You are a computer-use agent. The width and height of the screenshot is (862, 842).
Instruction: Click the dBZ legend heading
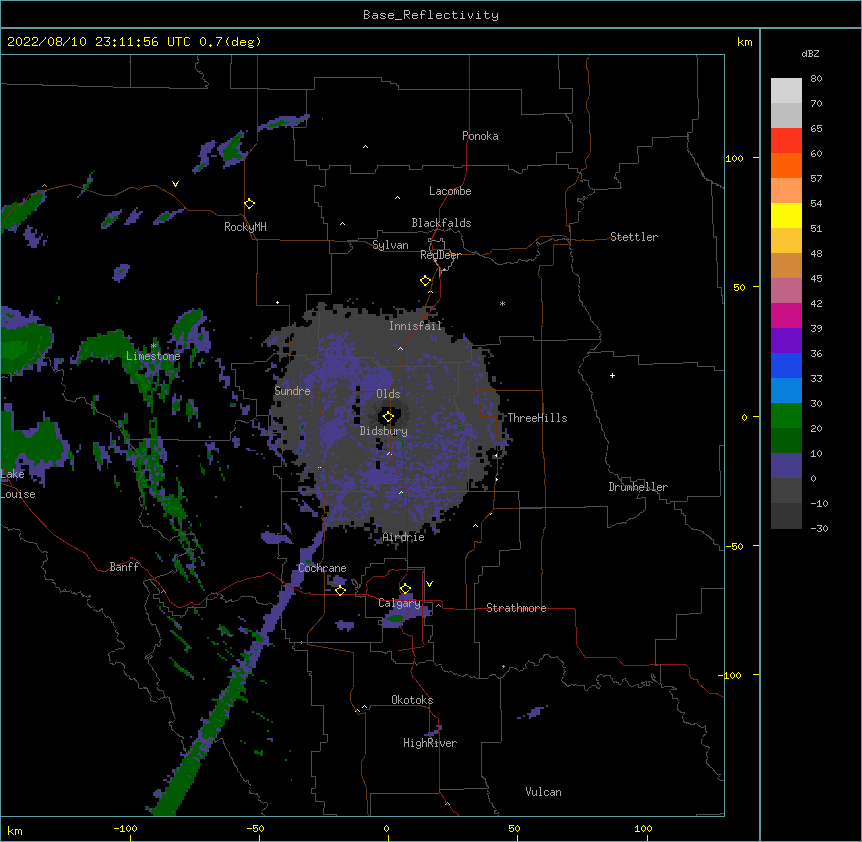point(810,54)
